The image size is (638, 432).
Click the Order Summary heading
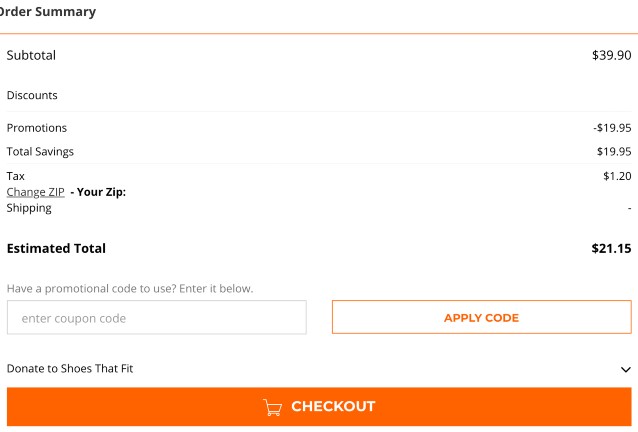click(48, 12)
